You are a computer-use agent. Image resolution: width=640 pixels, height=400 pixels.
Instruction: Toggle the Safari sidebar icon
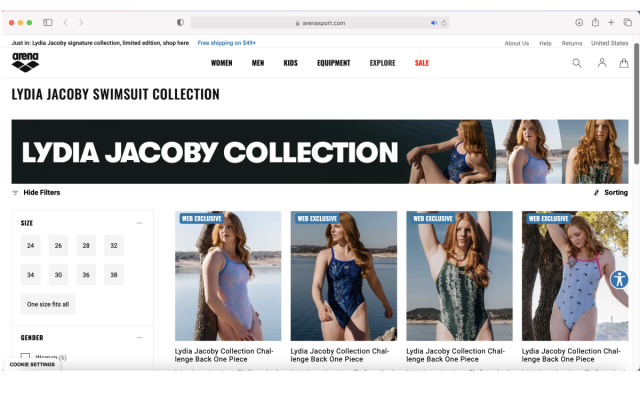(x=48, y=22)
